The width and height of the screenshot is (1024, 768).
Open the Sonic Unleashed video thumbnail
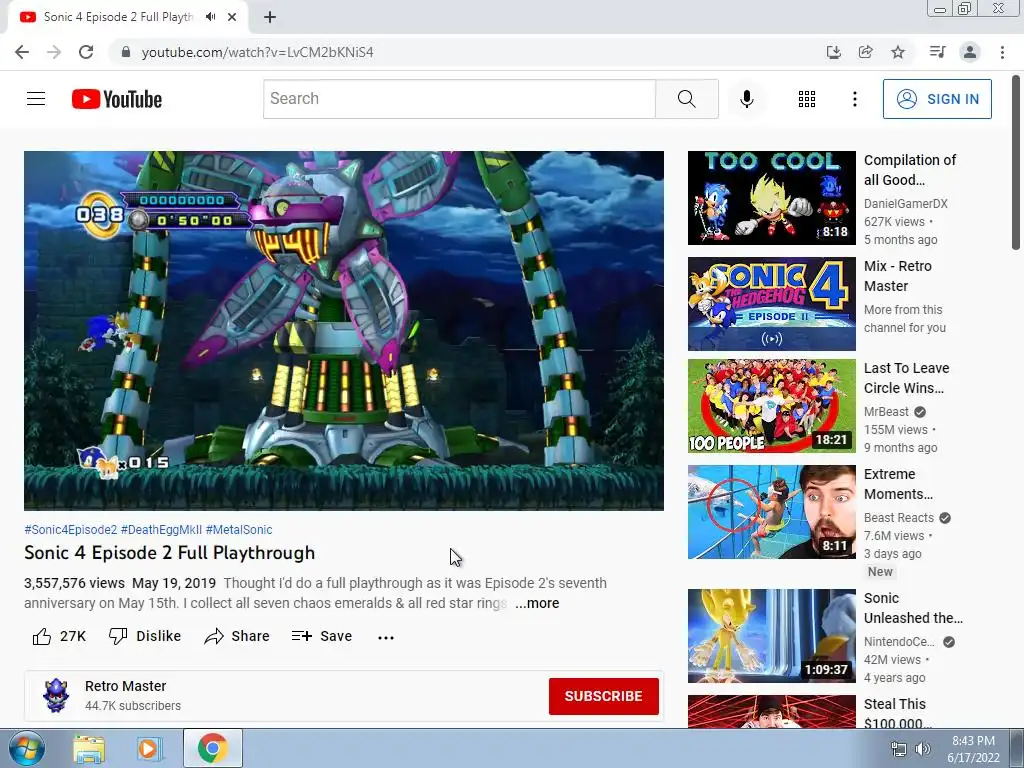pos(771,635)
